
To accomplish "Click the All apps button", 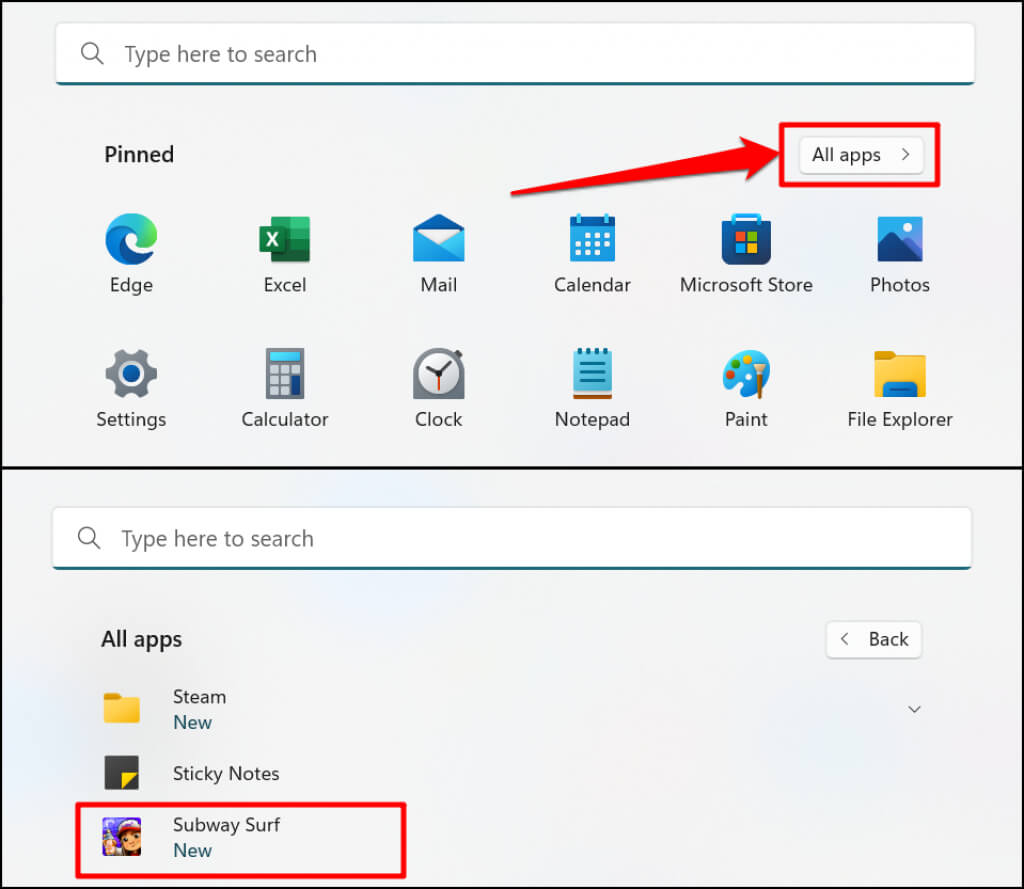I will click(x=861, y=155).
